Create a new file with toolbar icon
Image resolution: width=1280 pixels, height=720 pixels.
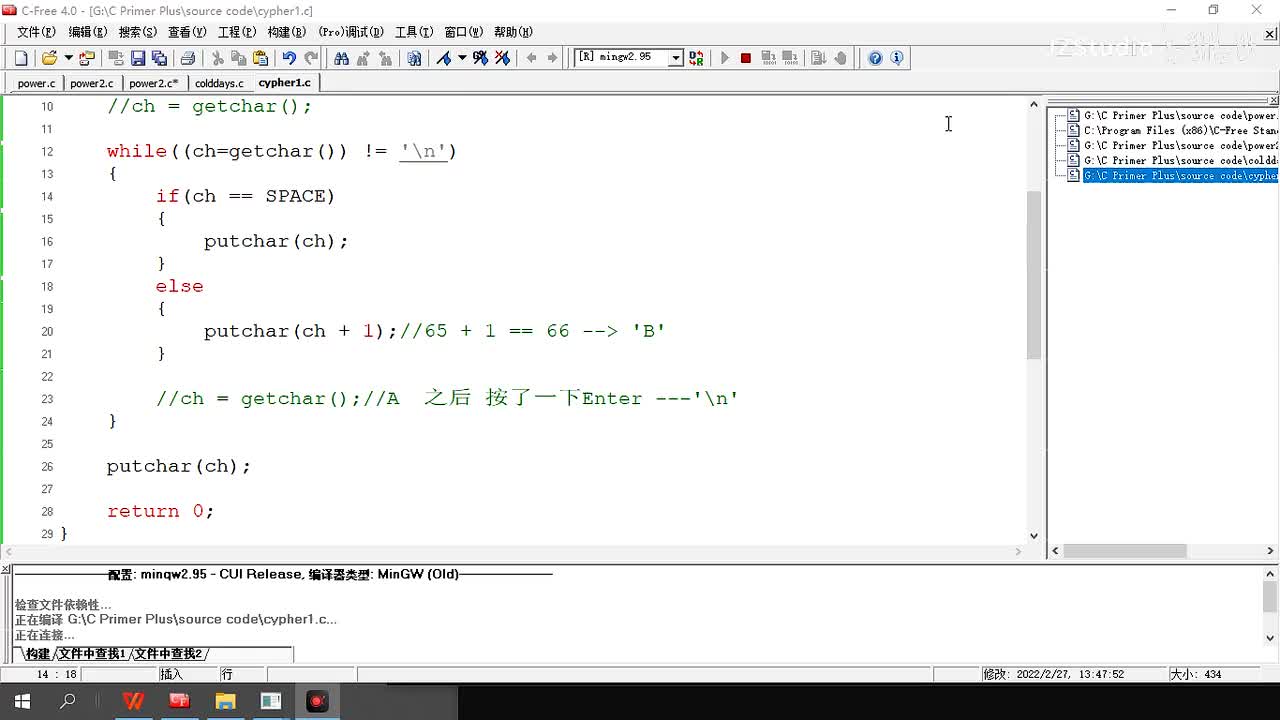[21, 58]
